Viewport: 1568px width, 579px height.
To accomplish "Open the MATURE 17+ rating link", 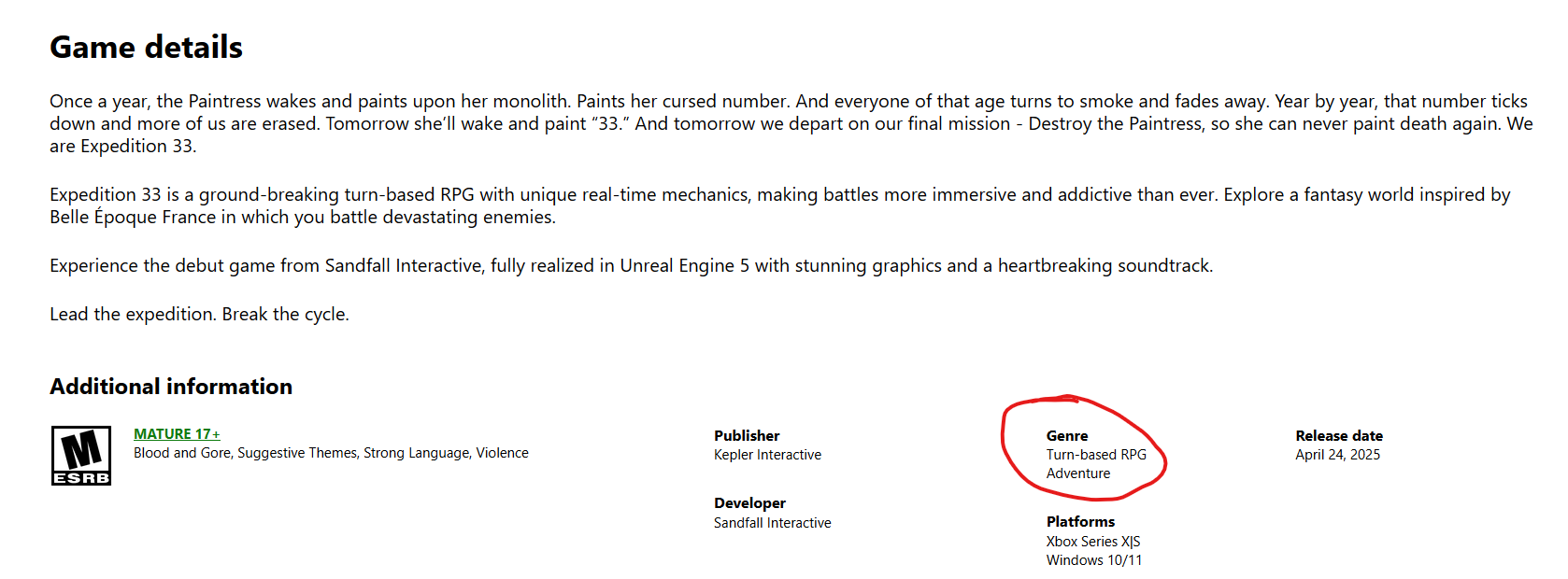I will pyautogui.click(x=177, y=434).
